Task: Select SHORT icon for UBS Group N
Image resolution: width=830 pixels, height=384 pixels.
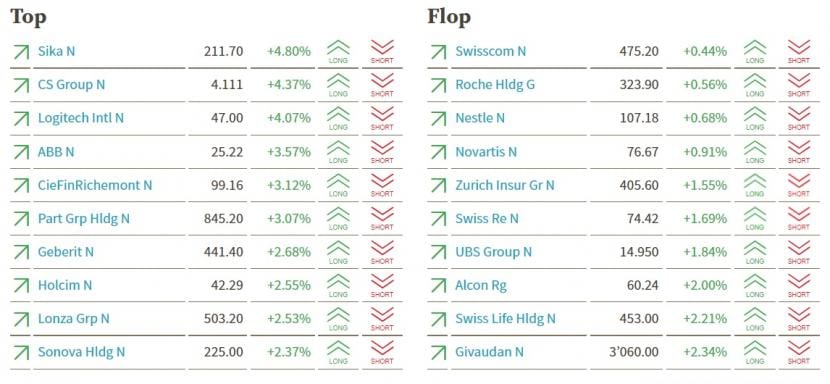Action: 799,252
